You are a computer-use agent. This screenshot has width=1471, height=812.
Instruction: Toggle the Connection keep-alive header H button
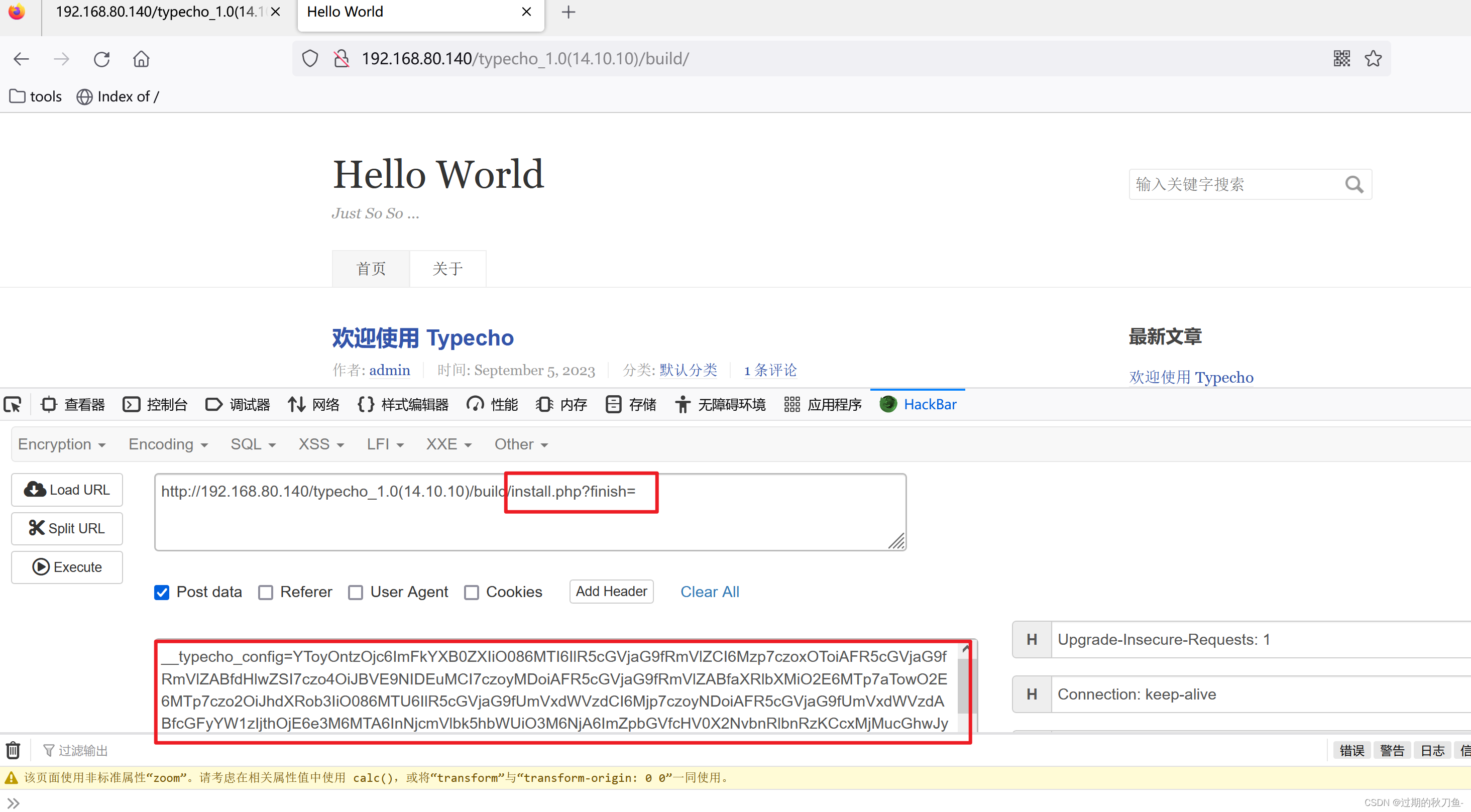click(x=1031, y=694)
